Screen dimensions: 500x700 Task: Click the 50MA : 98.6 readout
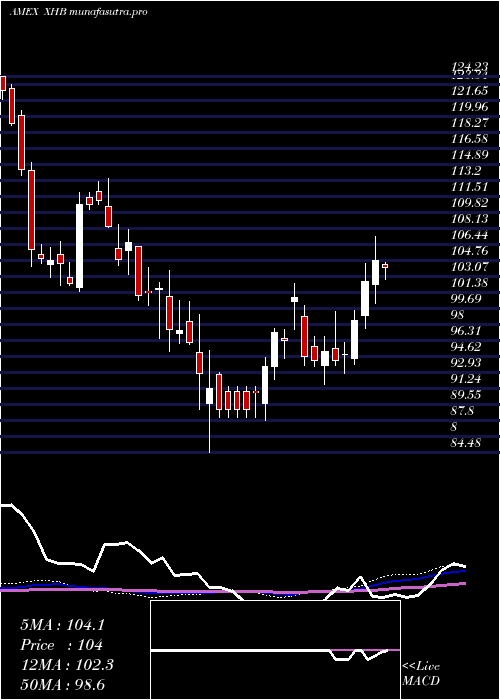(x=62, y=684)
